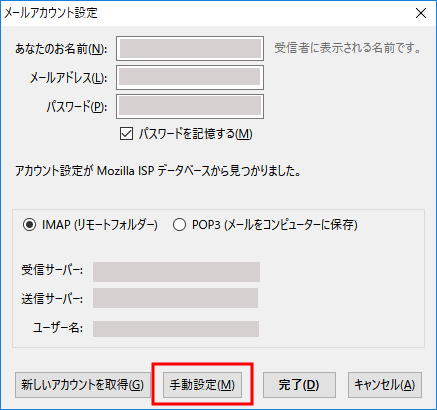Click the 新しいアカウントを取得(G) button

tap(83, 385)
